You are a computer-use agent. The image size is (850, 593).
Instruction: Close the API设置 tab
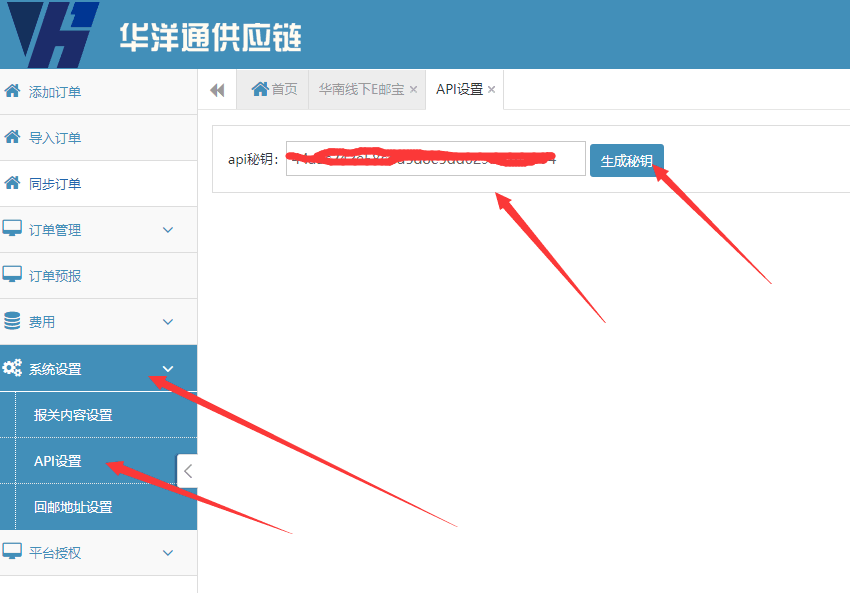492,90
